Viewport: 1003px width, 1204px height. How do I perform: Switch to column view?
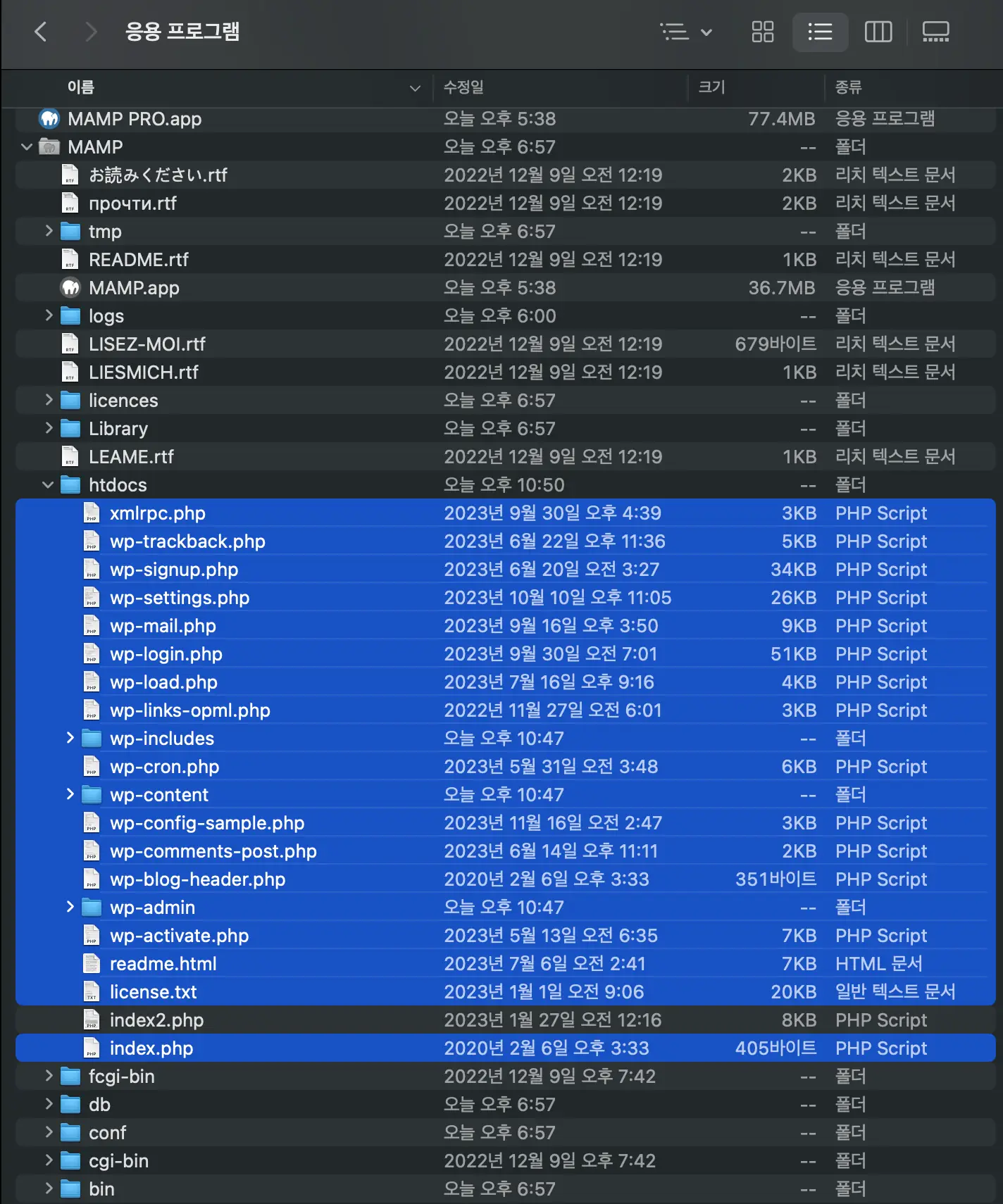click(878, 32)
